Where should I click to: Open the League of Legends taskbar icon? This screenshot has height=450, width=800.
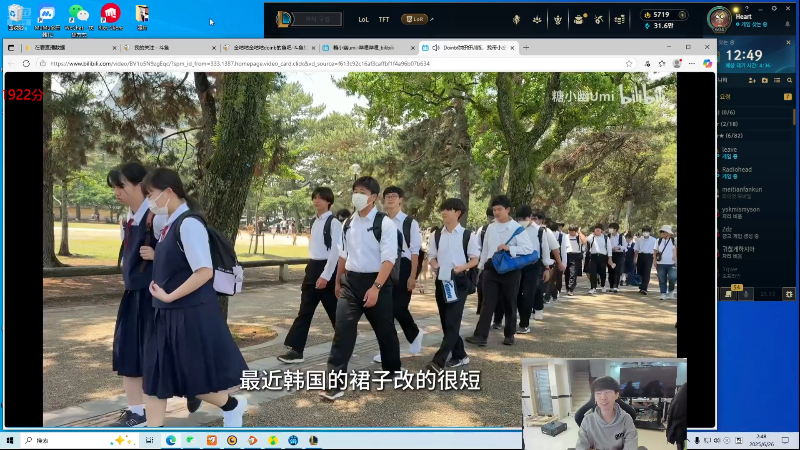coord(313,440)
